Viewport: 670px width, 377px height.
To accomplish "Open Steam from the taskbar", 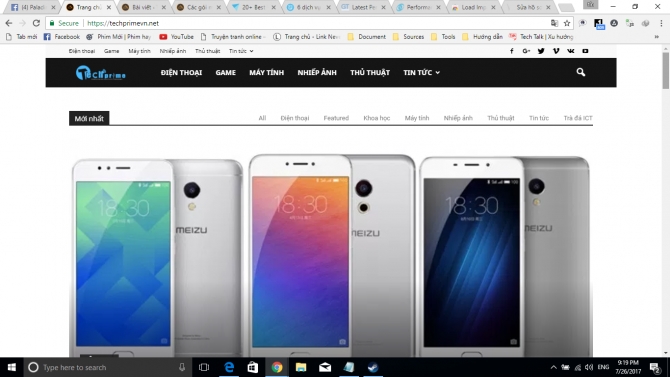I will (x=373, y=367).
